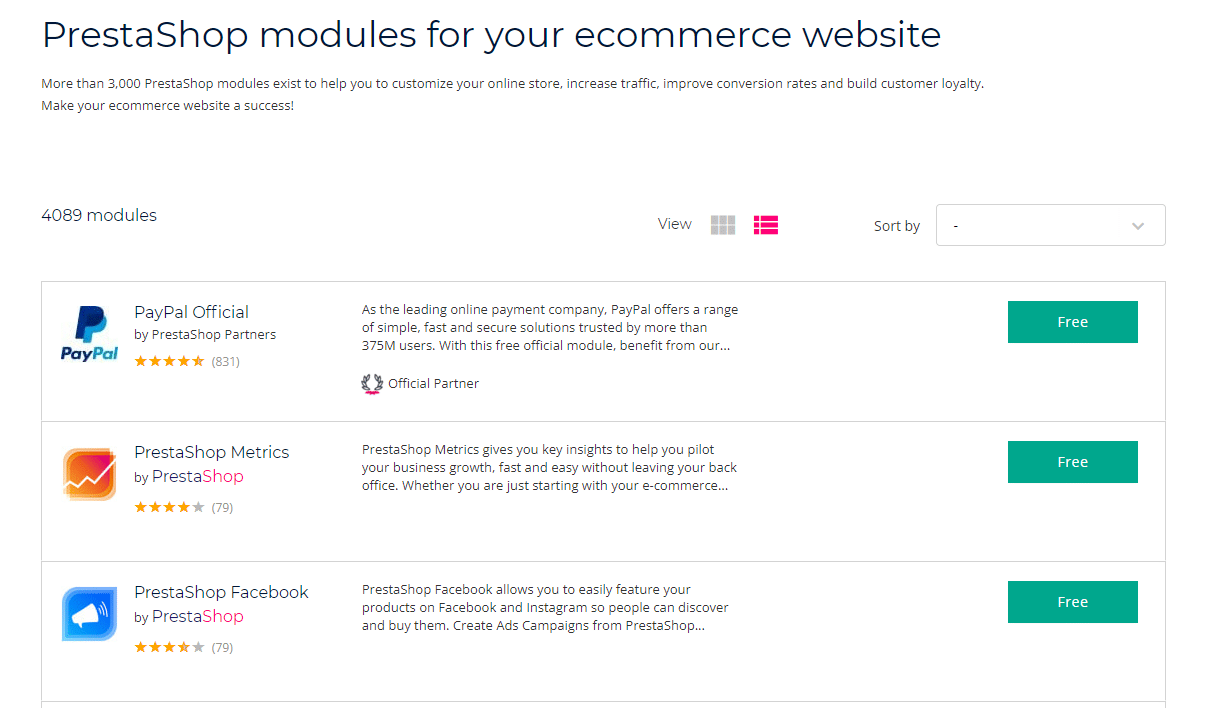Screen dimensions: 1207x708
Task: Click the PrestaShop Facebook megaphone icon
Action: pos(88,612)
